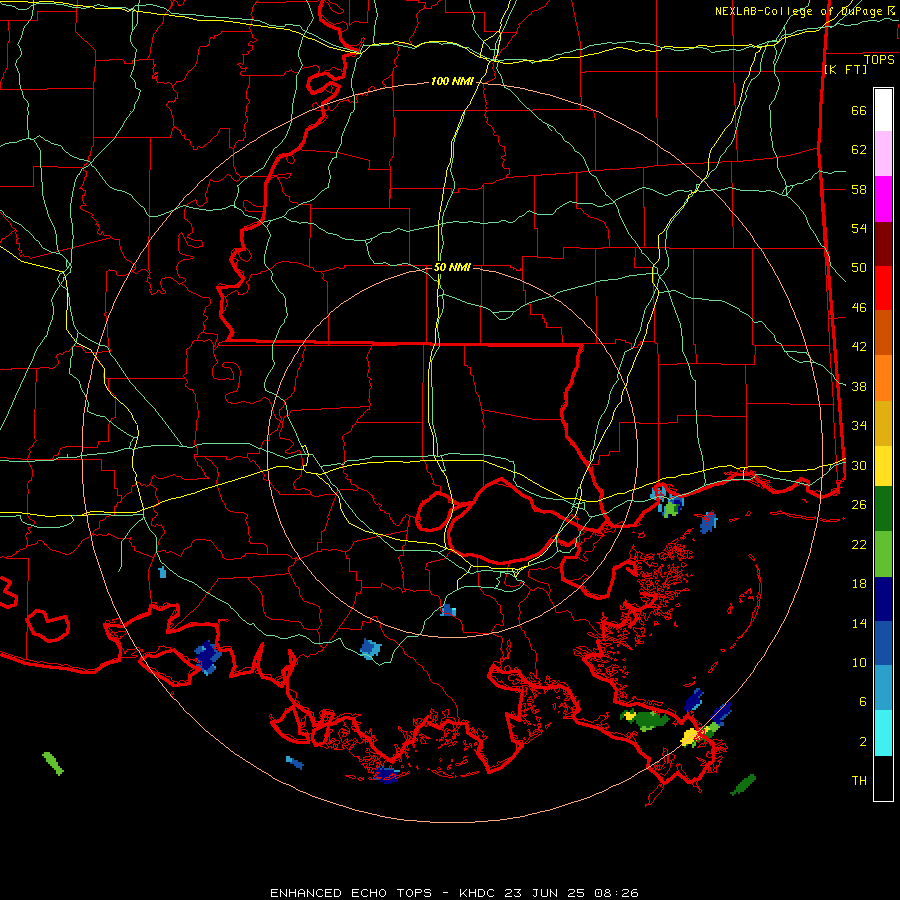Click the bright orange legend band
Viewport: 900px width, 900px height.
[x=883, y=378]
